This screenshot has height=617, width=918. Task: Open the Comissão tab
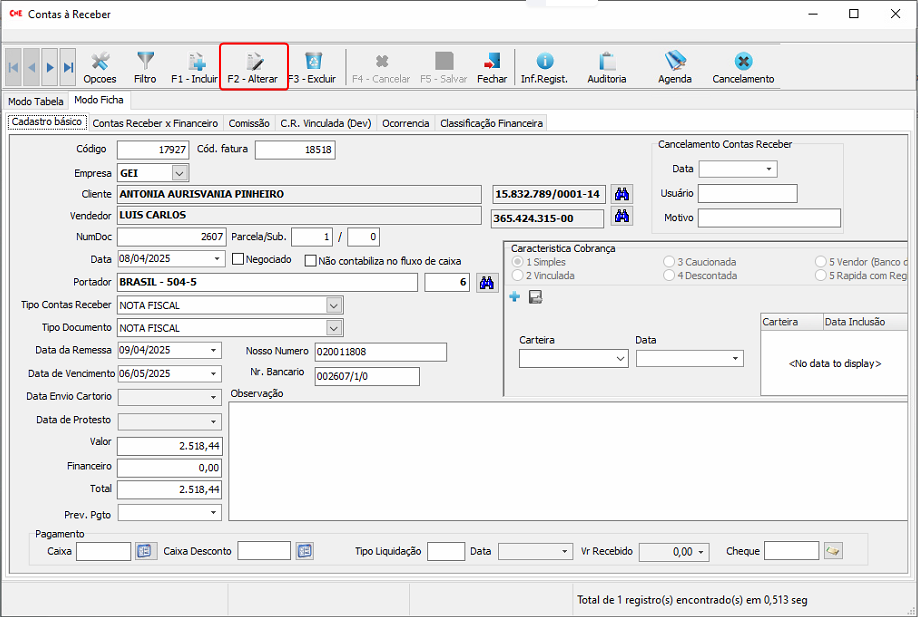(249, 123)
